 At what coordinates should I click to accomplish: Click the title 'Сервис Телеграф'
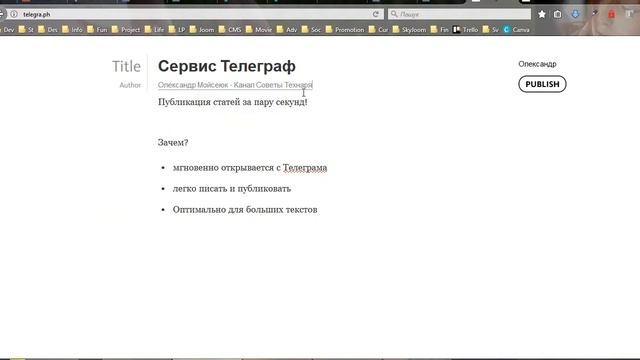coord(227,66)
